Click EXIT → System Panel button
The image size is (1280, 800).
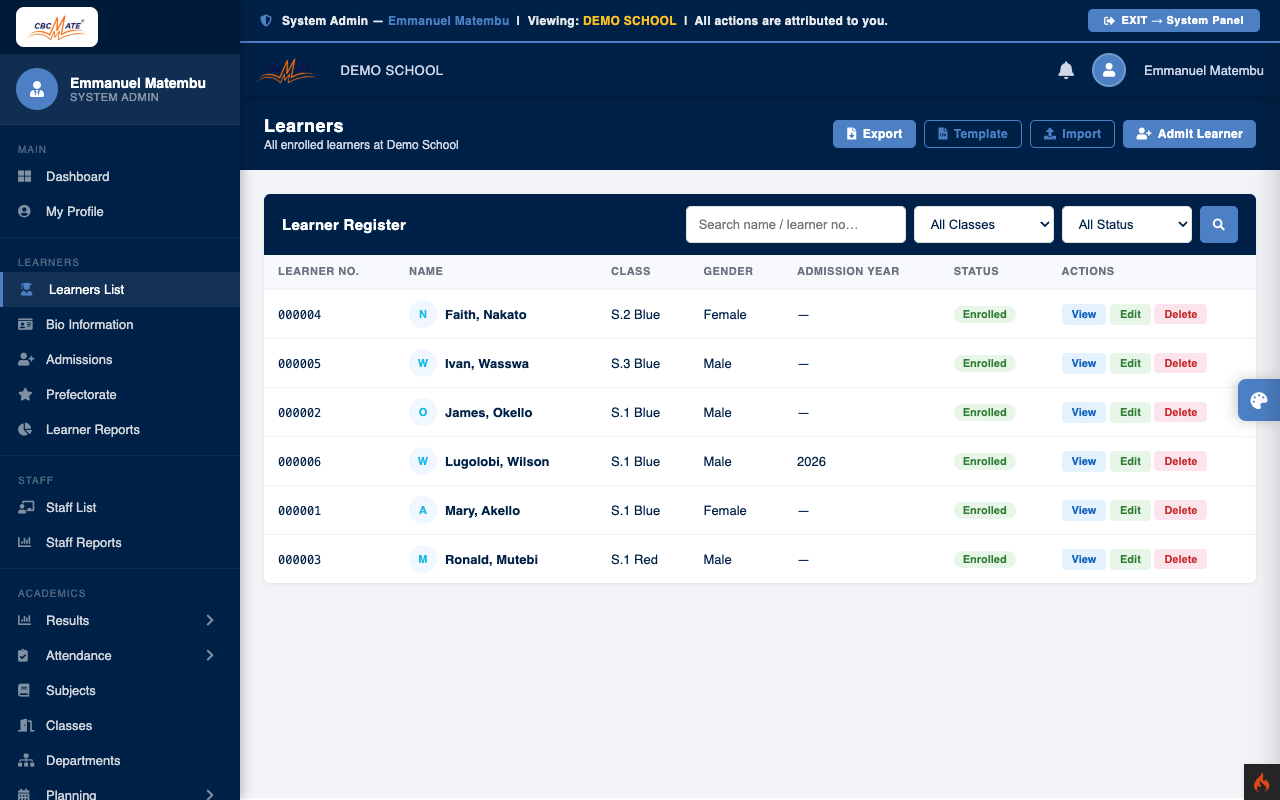pos(1174,20)
